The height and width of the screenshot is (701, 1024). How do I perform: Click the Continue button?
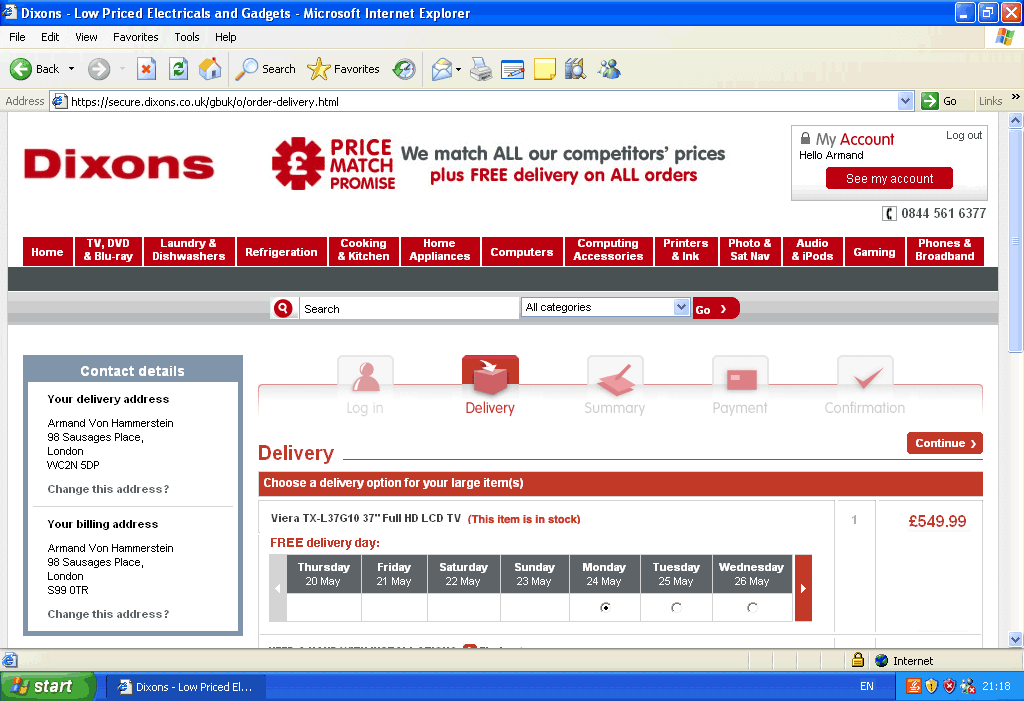944,443
